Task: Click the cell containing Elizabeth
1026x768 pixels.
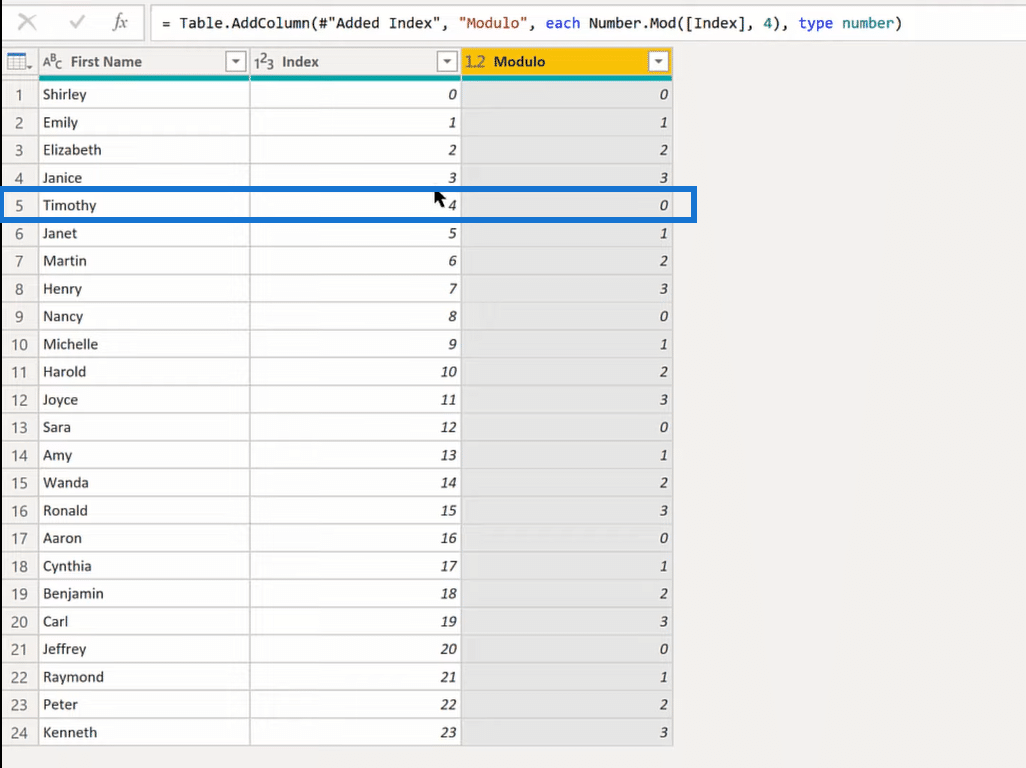Action: tap(144, 150)
